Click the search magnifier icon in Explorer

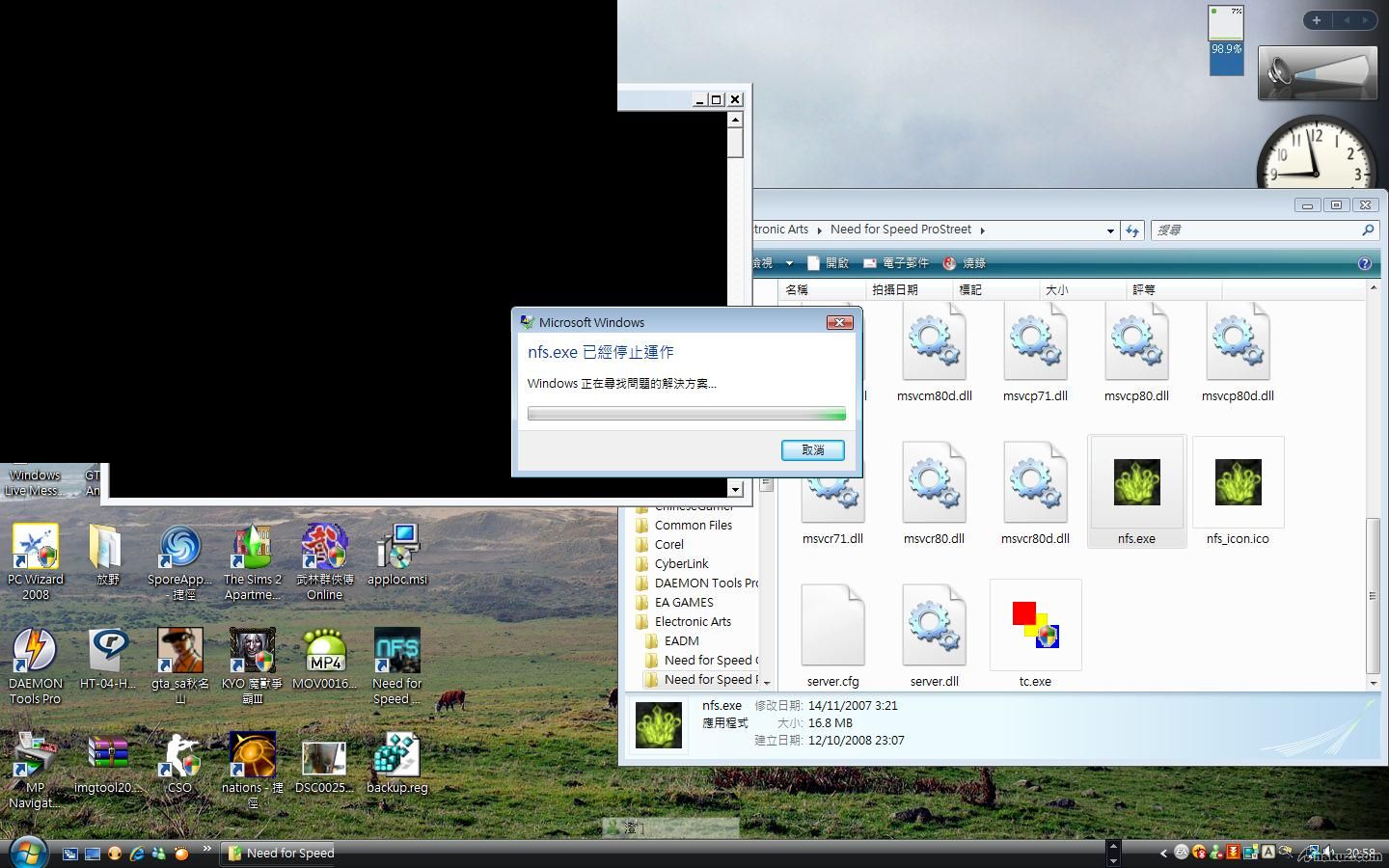(x=1367, y=231)
